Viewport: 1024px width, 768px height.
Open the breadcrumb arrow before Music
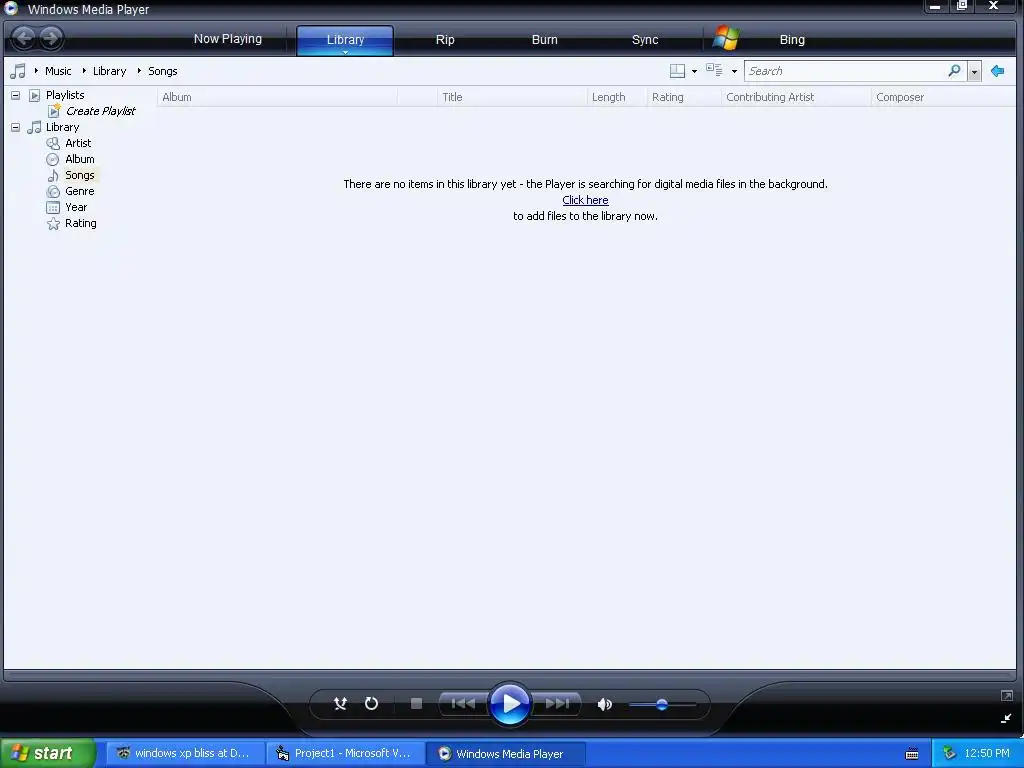click(x=36, y=71)
